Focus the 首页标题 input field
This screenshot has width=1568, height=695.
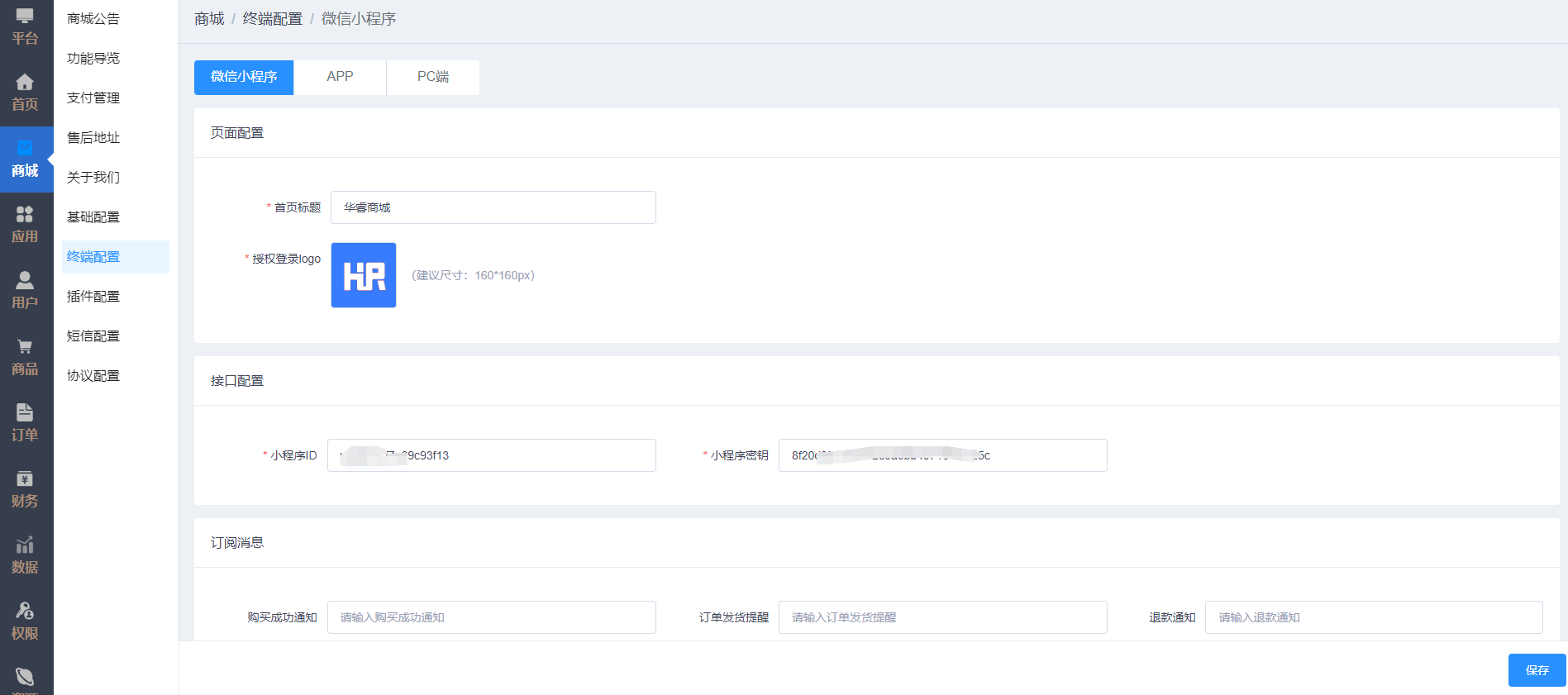click(x=493, y=207)
